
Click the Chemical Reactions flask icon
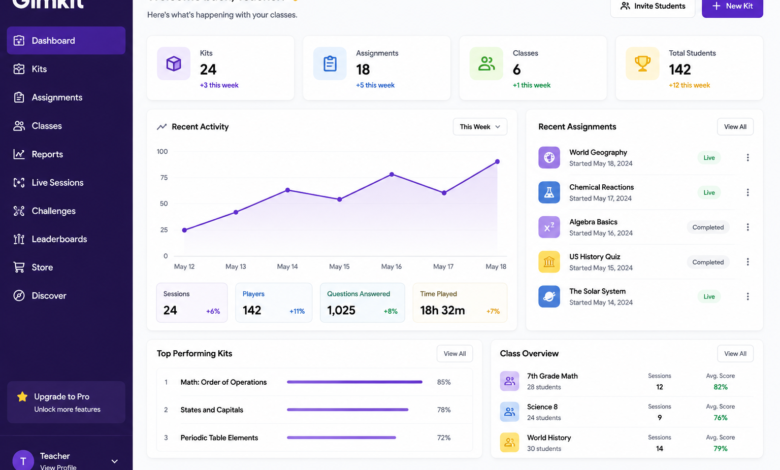coord(549,192)
